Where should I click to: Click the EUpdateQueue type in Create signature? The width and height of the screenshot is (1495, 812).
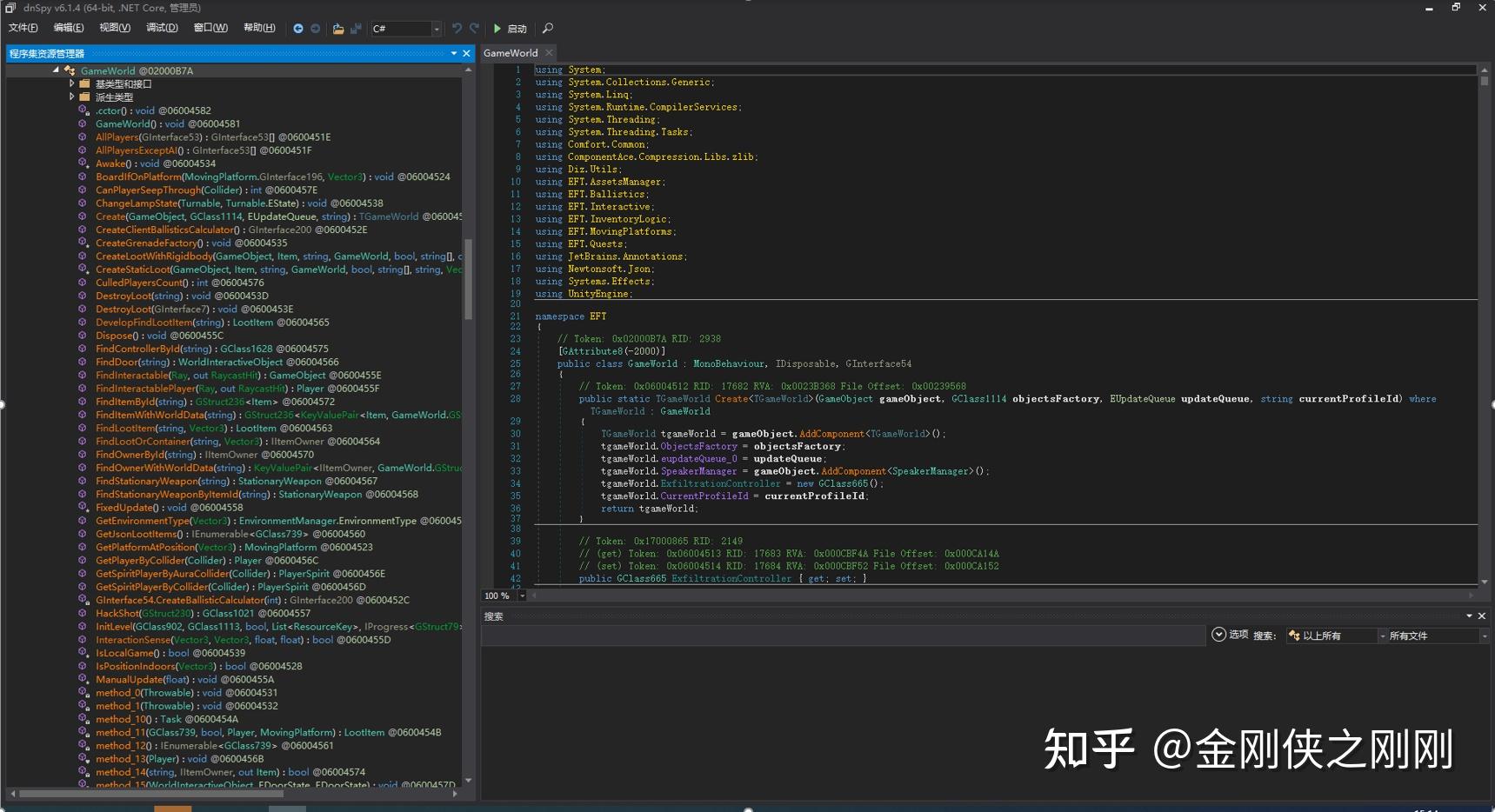1142,399
